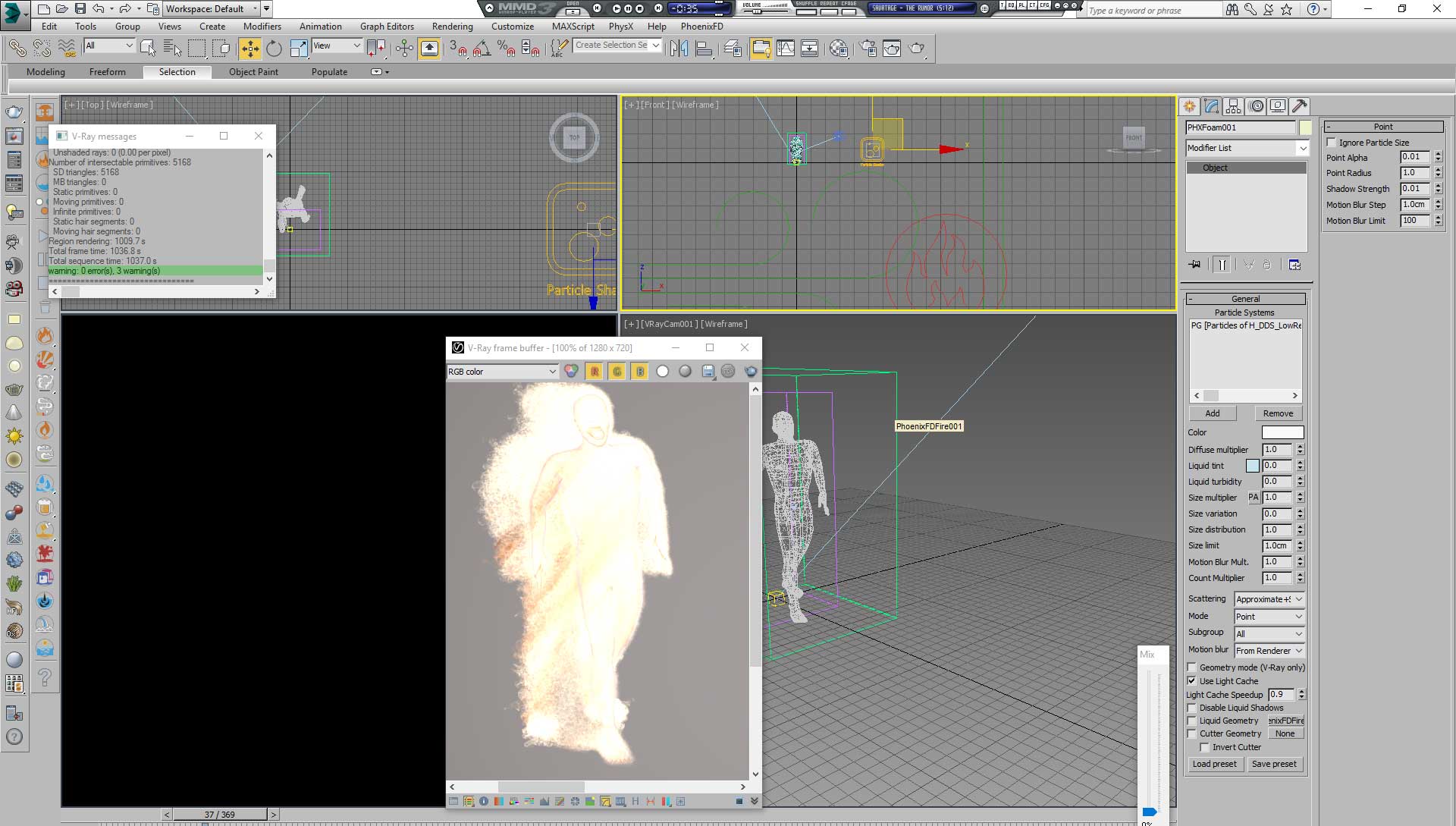
Task: Toggle blue channel in V-Ray frame buffer
Action: click(640, 372)
